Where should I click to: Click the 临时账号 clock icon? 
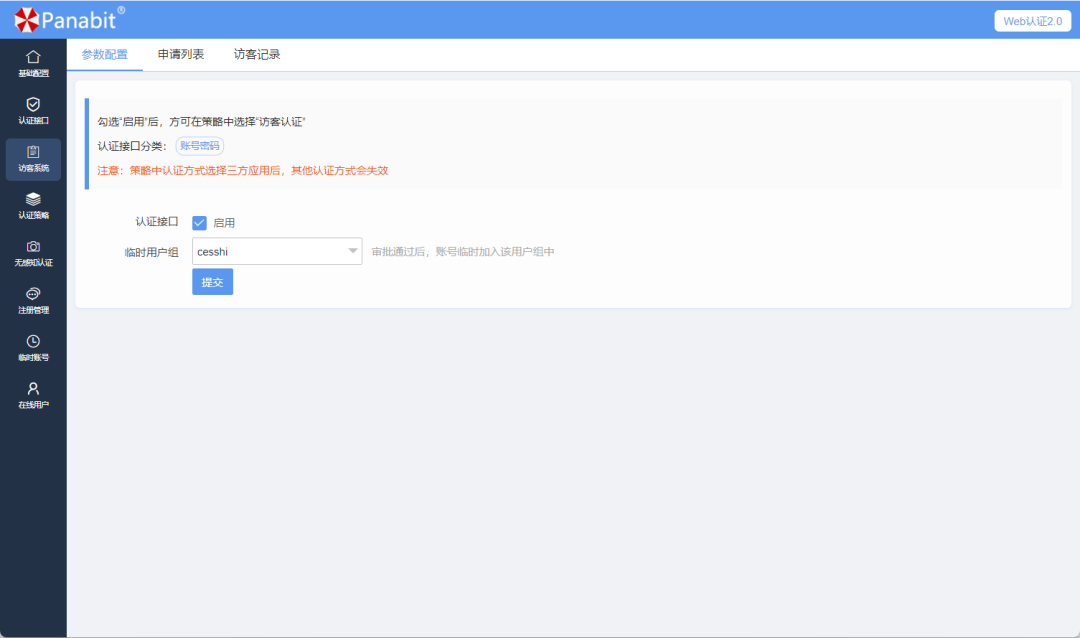coord(33,343)
